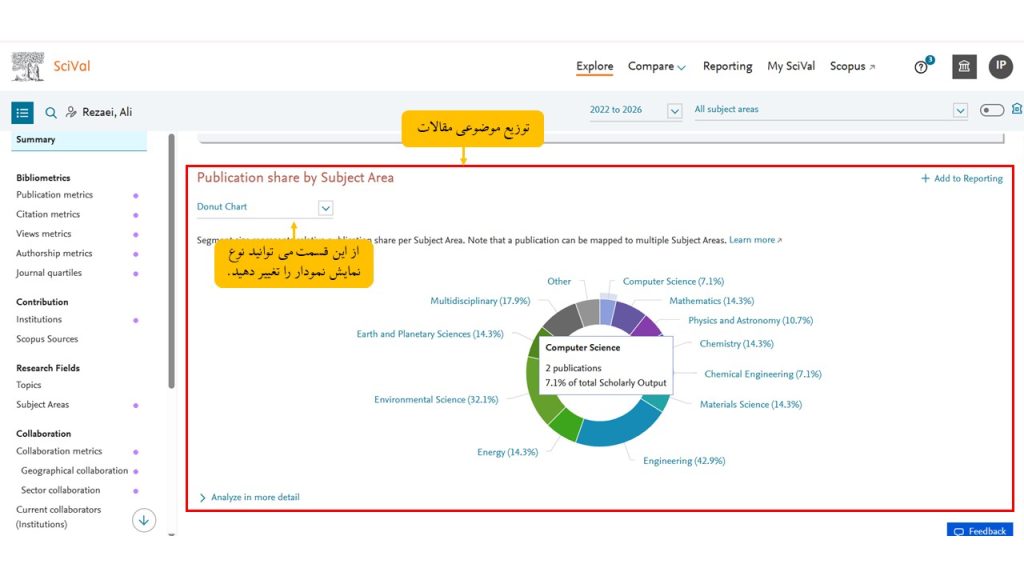Viewport: 1024px width, 576px height.
Task: Click the purple dot beside Journal quartiles
Action: (x=136, y=274)
